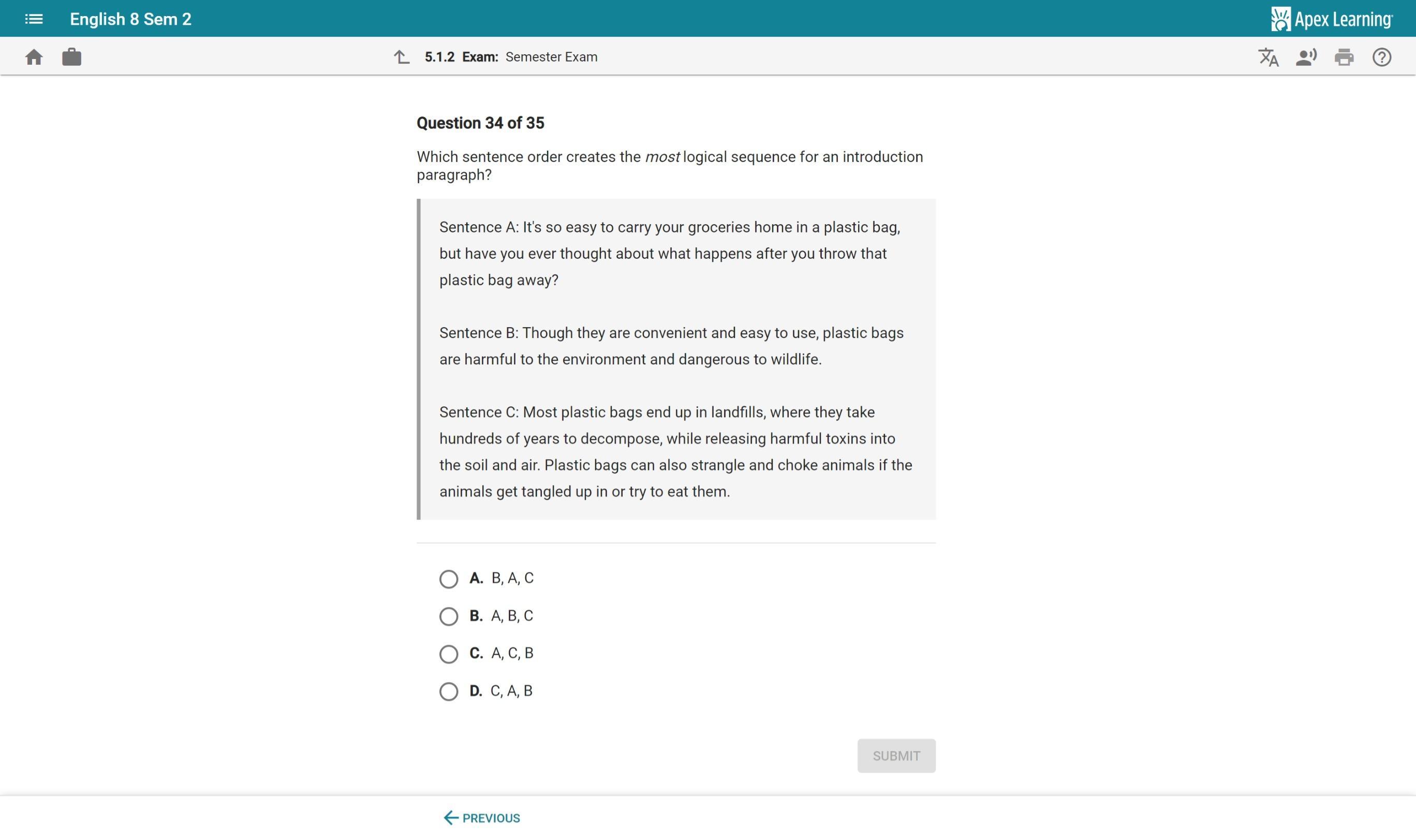Click the up-level navigation arrow icon

[x=401, y=57]
